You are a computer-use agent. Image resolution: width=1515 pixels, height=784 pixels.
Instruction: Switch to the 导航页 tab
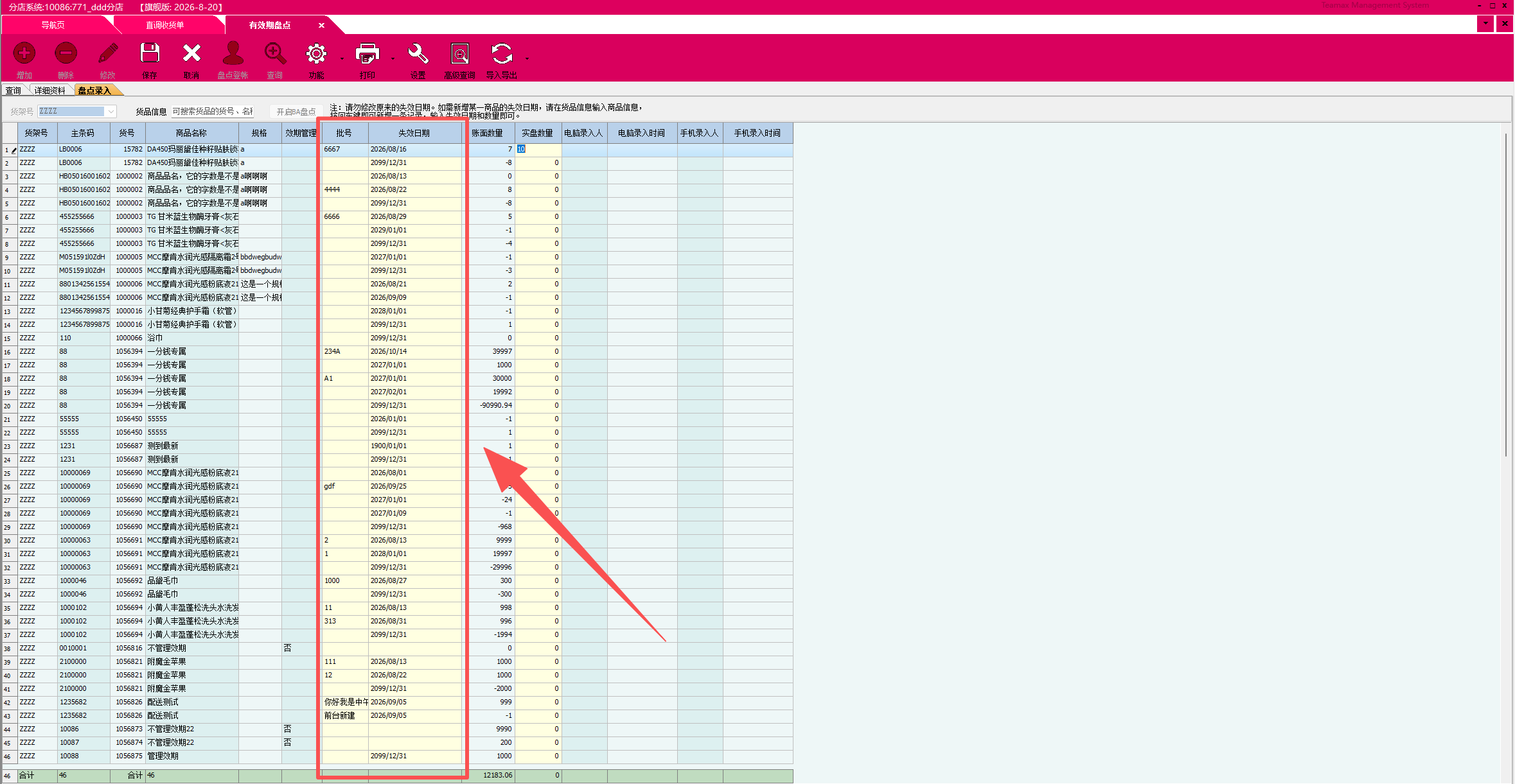point(53,25)
